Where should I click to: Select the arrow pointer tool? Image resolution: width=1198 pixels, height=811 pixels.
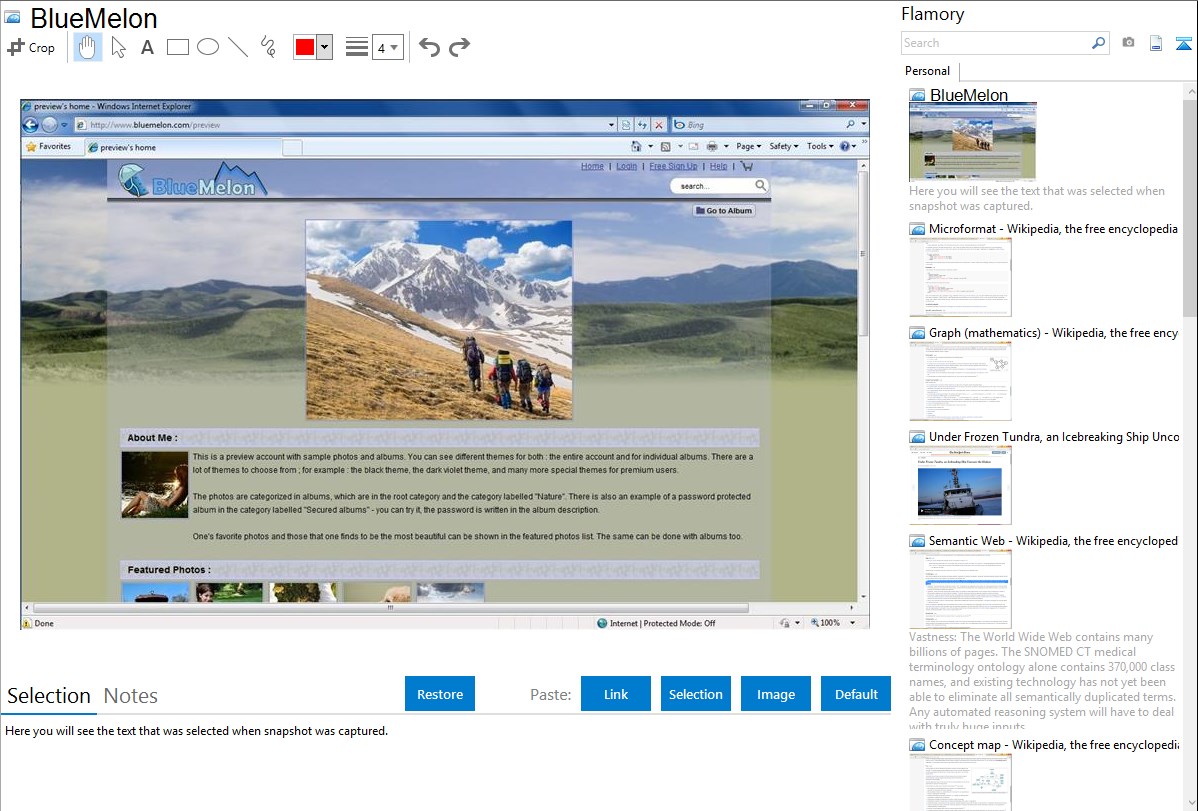[x=118, y=47]
